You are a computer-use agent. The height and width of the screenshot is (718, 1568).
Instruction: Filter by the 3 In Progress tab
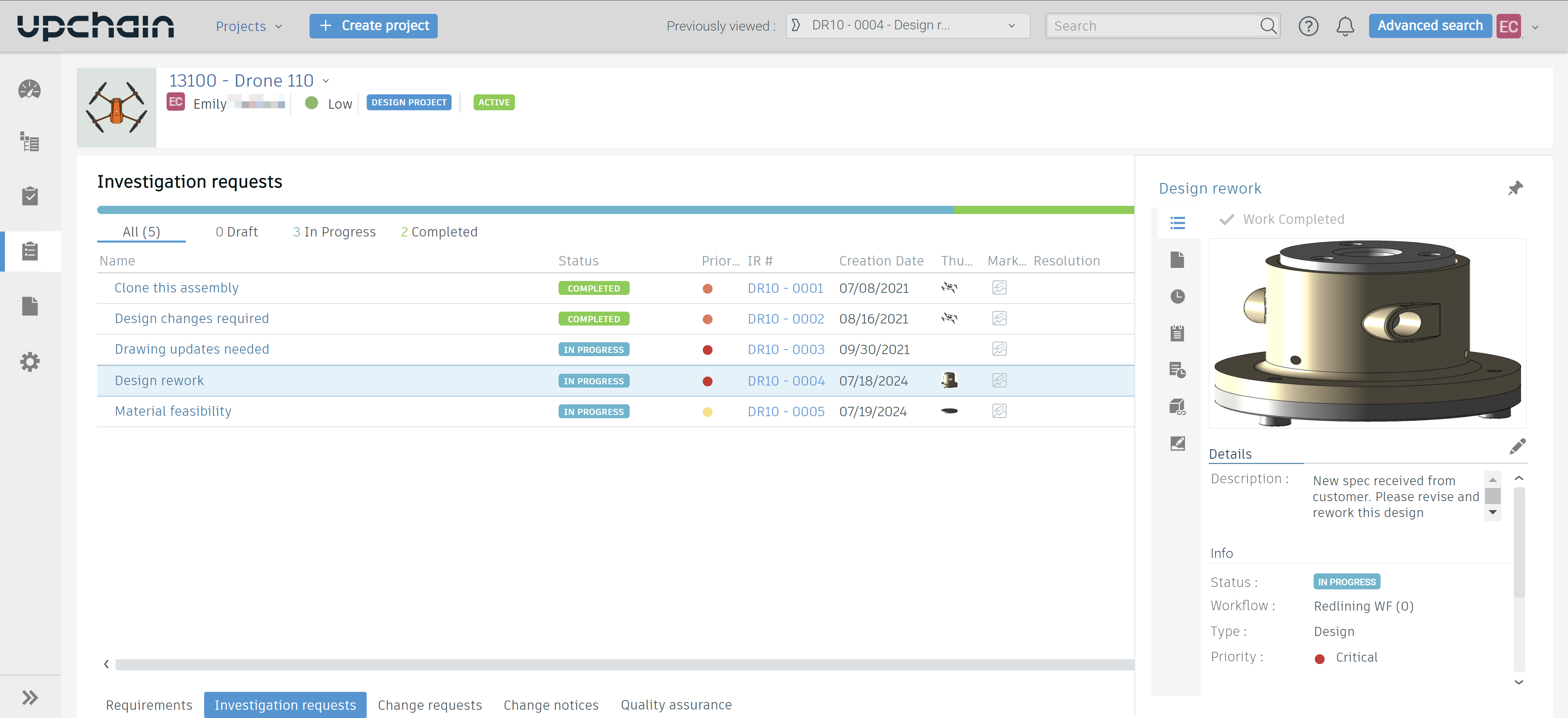(334, 232)
